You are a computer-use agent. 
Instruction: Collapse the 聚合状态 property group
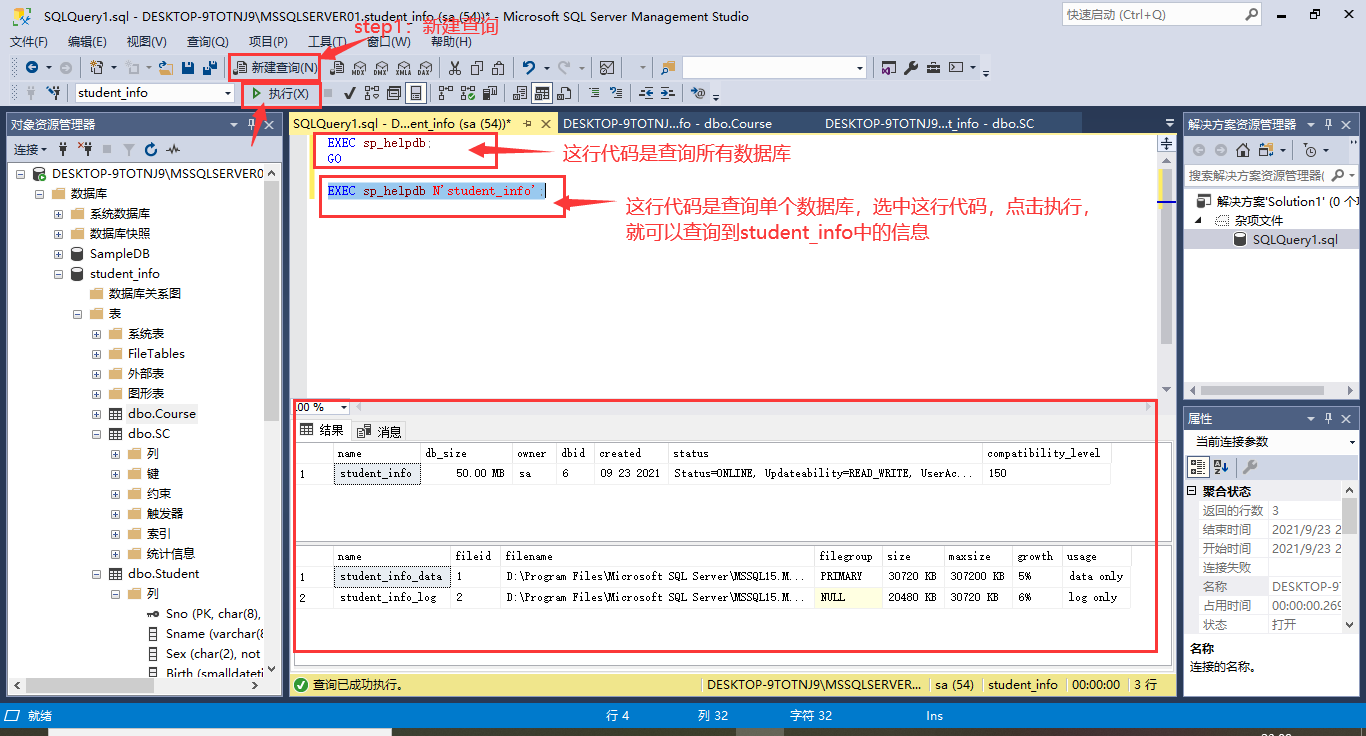tap(1192, 492)
